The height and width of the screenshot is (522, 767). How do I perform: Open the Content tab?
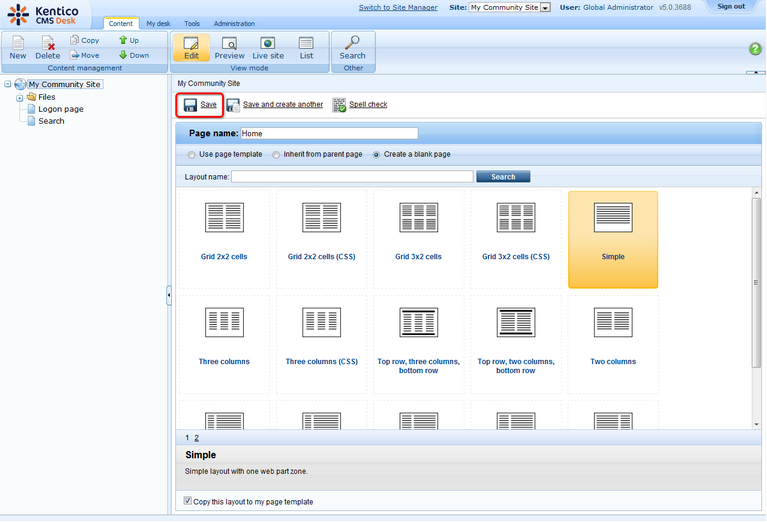[121, 23]
